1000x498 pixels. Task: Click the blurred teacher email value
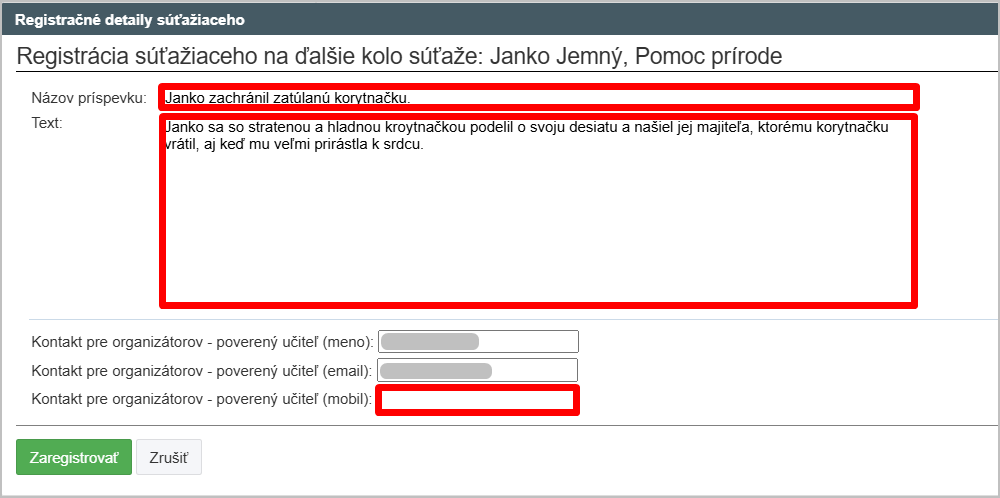click(x=436, y=371)
